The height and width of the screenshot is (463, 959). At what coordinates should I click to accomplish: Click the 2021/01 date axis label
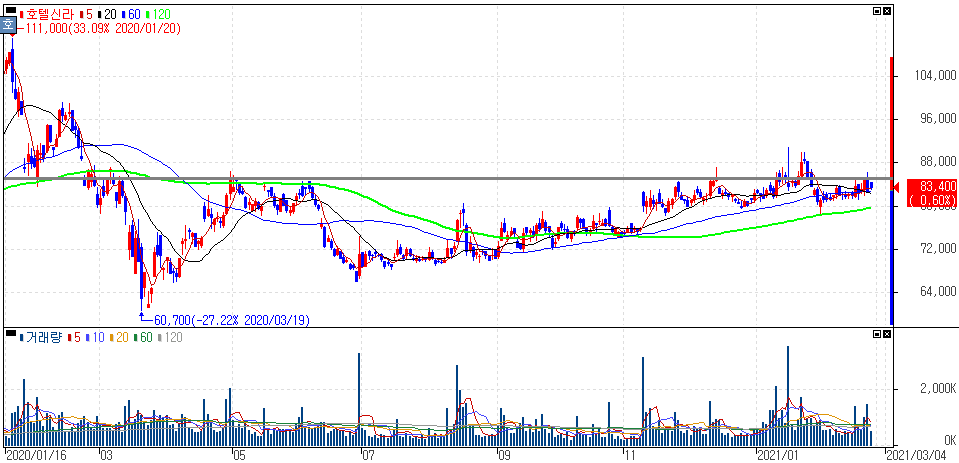[778, 456]
